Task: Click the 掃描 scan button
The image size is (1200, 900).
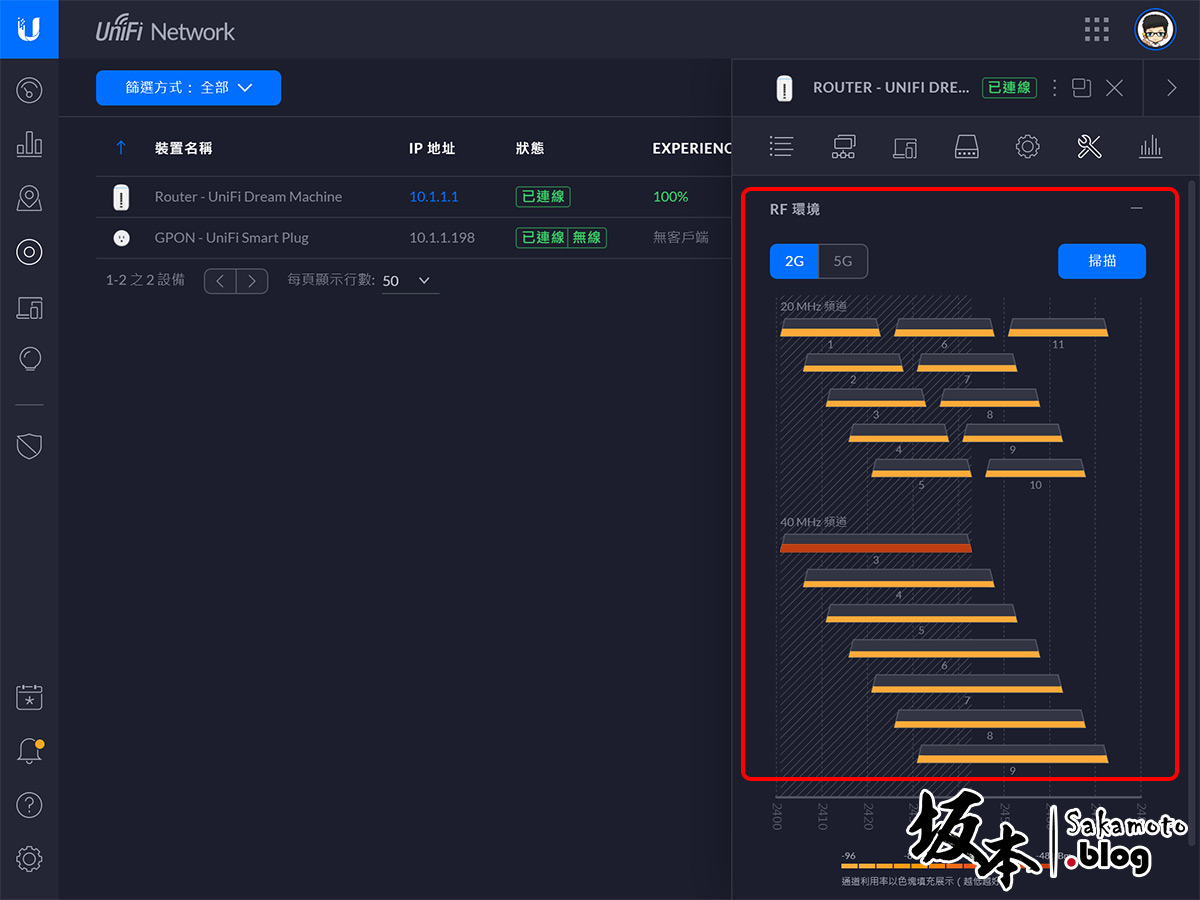Action: coord(1102,261)
